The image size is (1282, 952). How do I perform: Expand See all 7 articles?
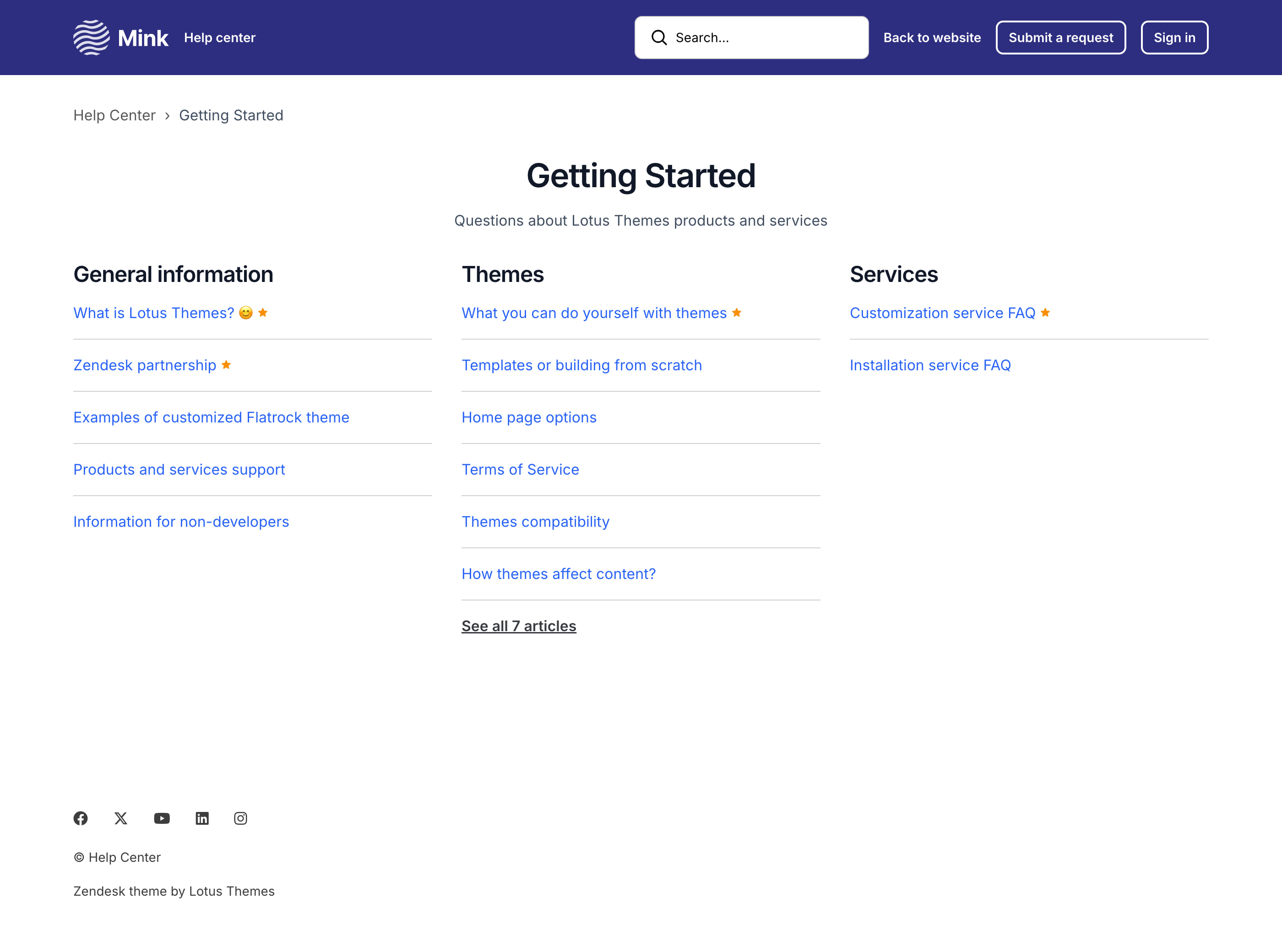pos(518,626)
